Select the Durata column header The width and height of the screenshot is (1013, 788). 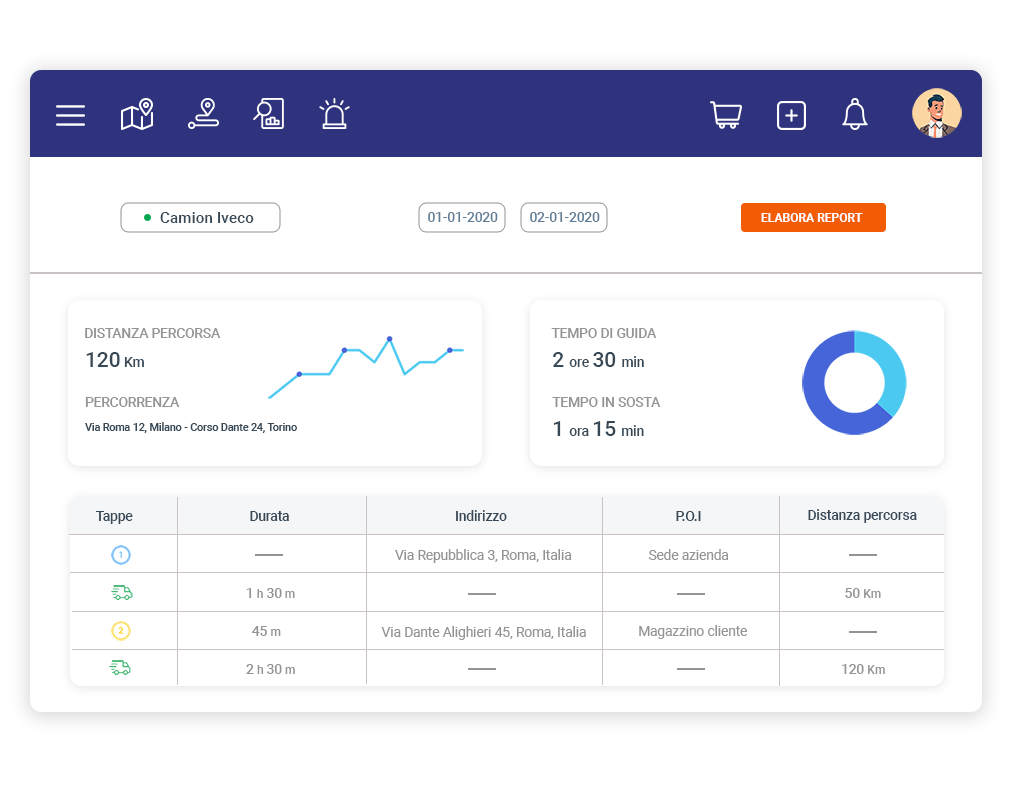(269, 516)
